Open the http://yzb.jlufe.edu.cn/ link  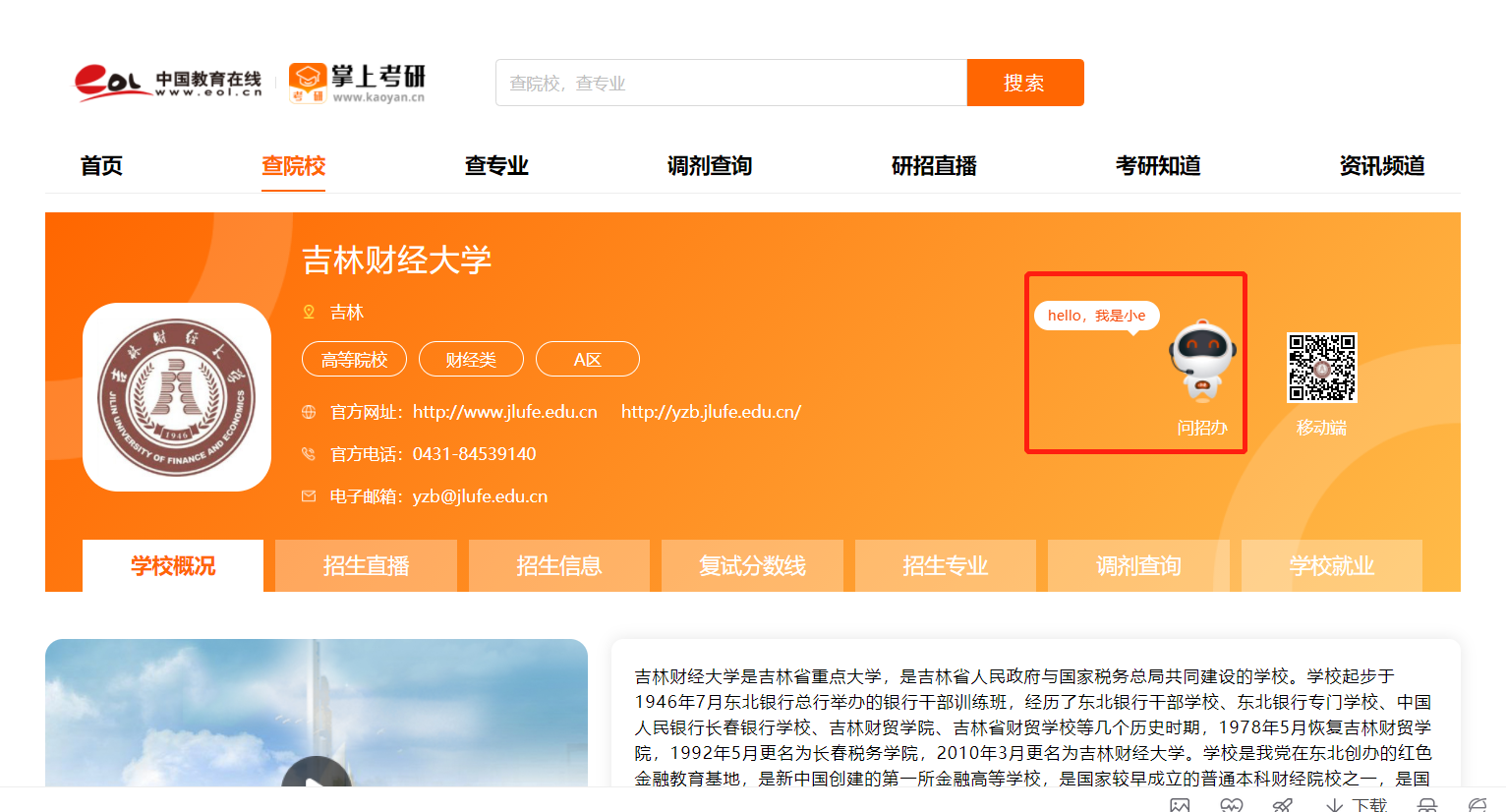click(x=711, y=412)
